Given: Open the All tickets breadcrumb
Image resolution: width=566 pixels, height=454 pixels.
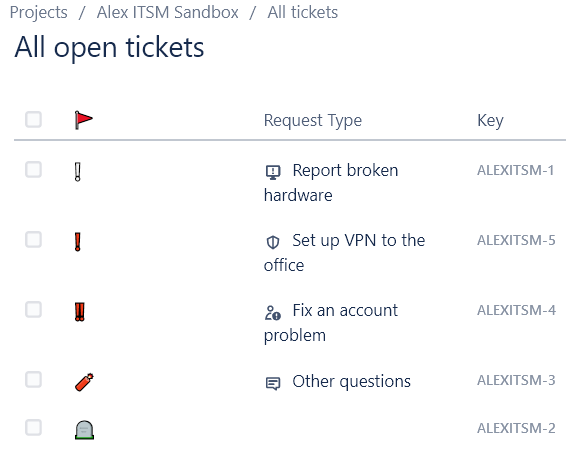Looking at the screenshot, I should tap(302, 12).
